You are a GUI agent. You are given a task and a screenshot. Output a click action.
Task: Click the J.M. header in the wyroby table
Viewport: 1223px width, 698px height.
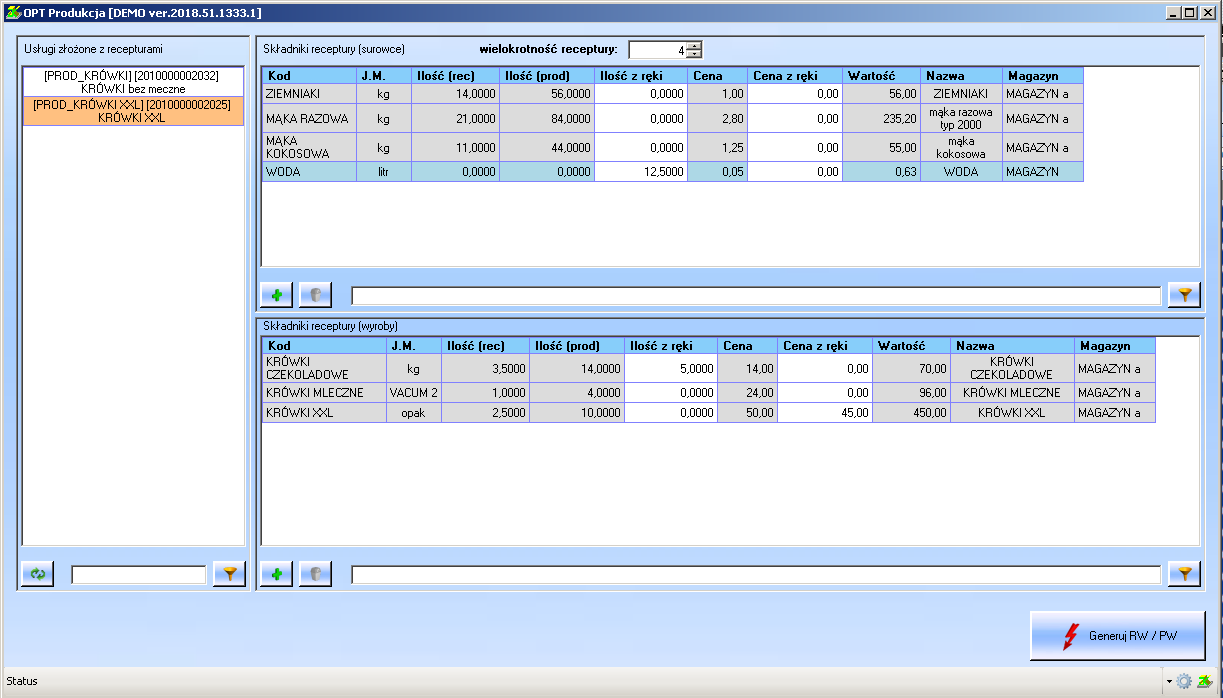point(414,346)
